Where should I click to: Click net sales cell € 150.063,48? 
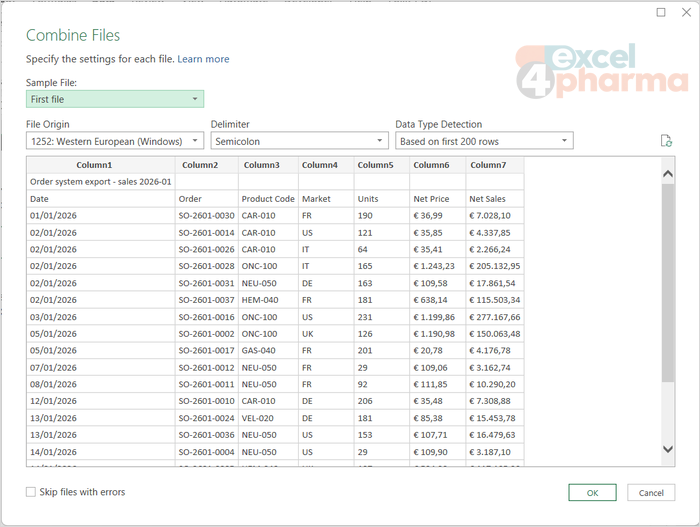tap(495, 334)
